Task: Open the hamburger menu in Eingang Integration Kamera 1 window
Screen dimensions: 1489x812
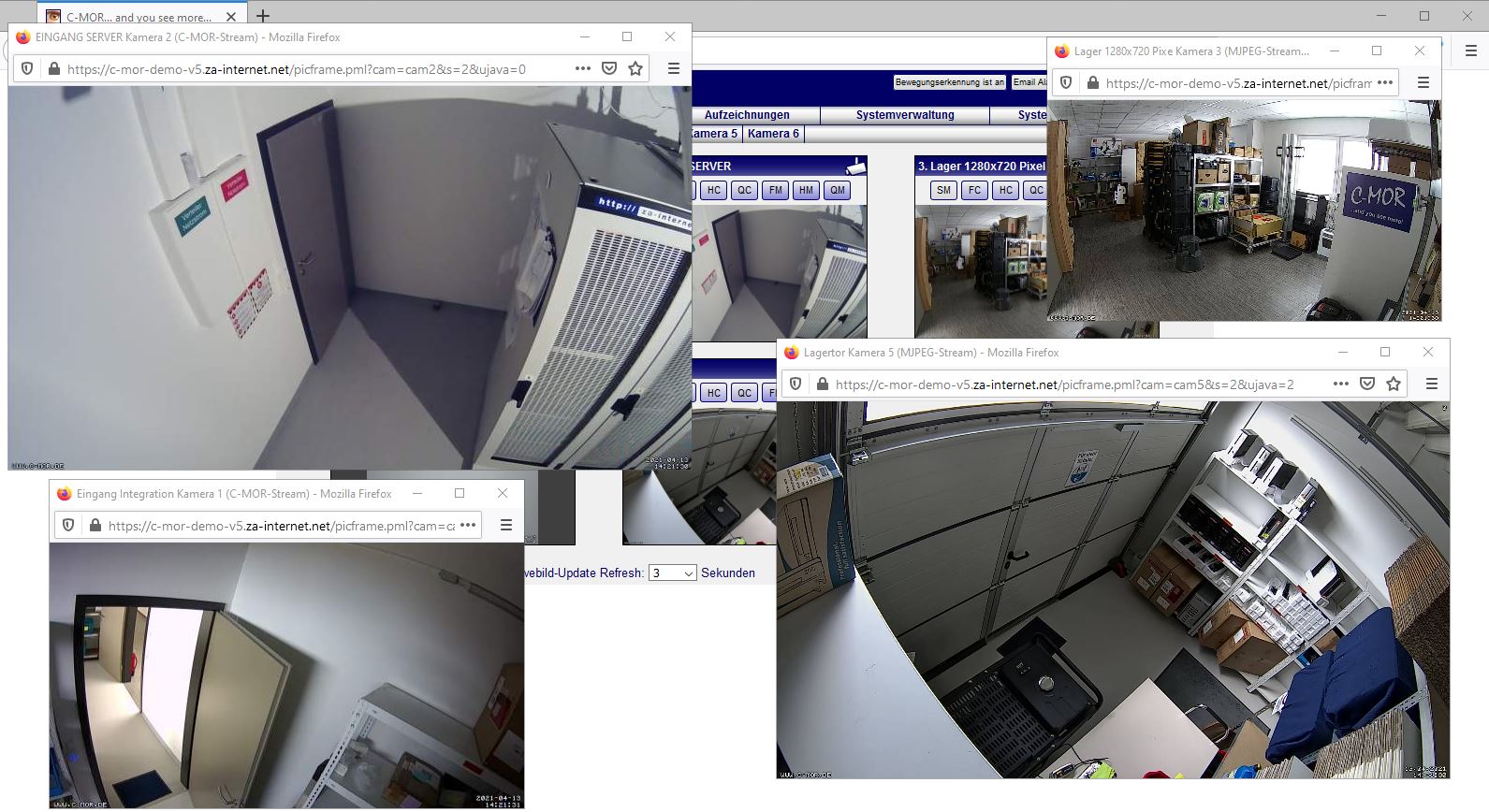Action: [505, 525]
